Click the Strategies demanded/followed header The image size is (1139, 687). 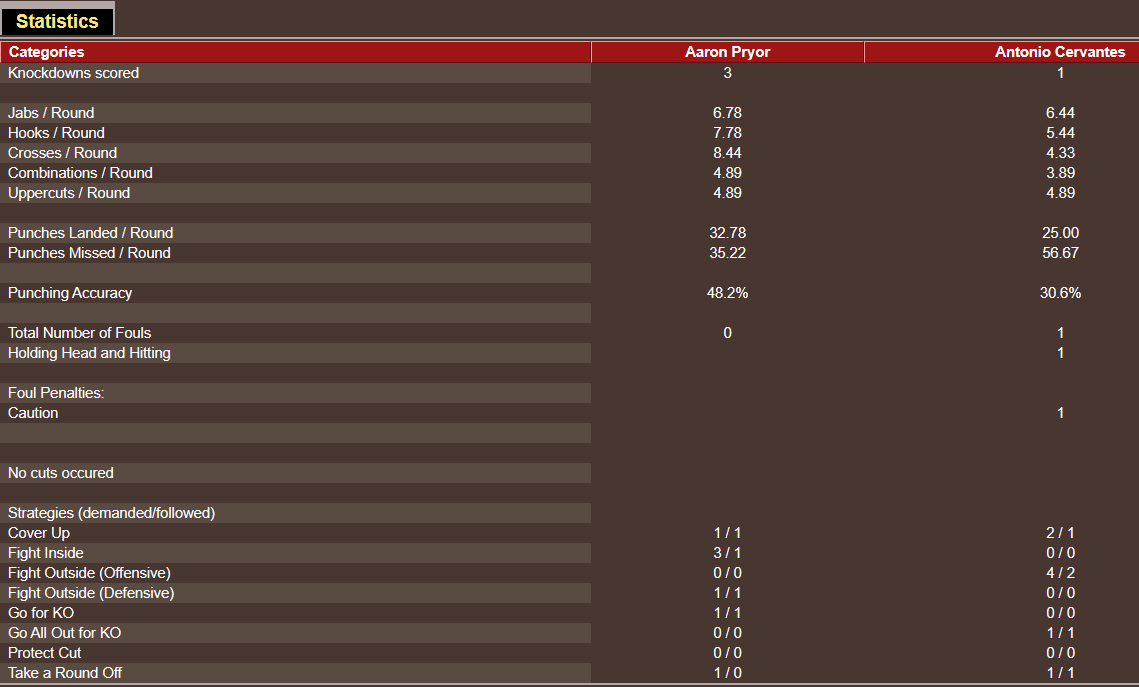point(110,512)
